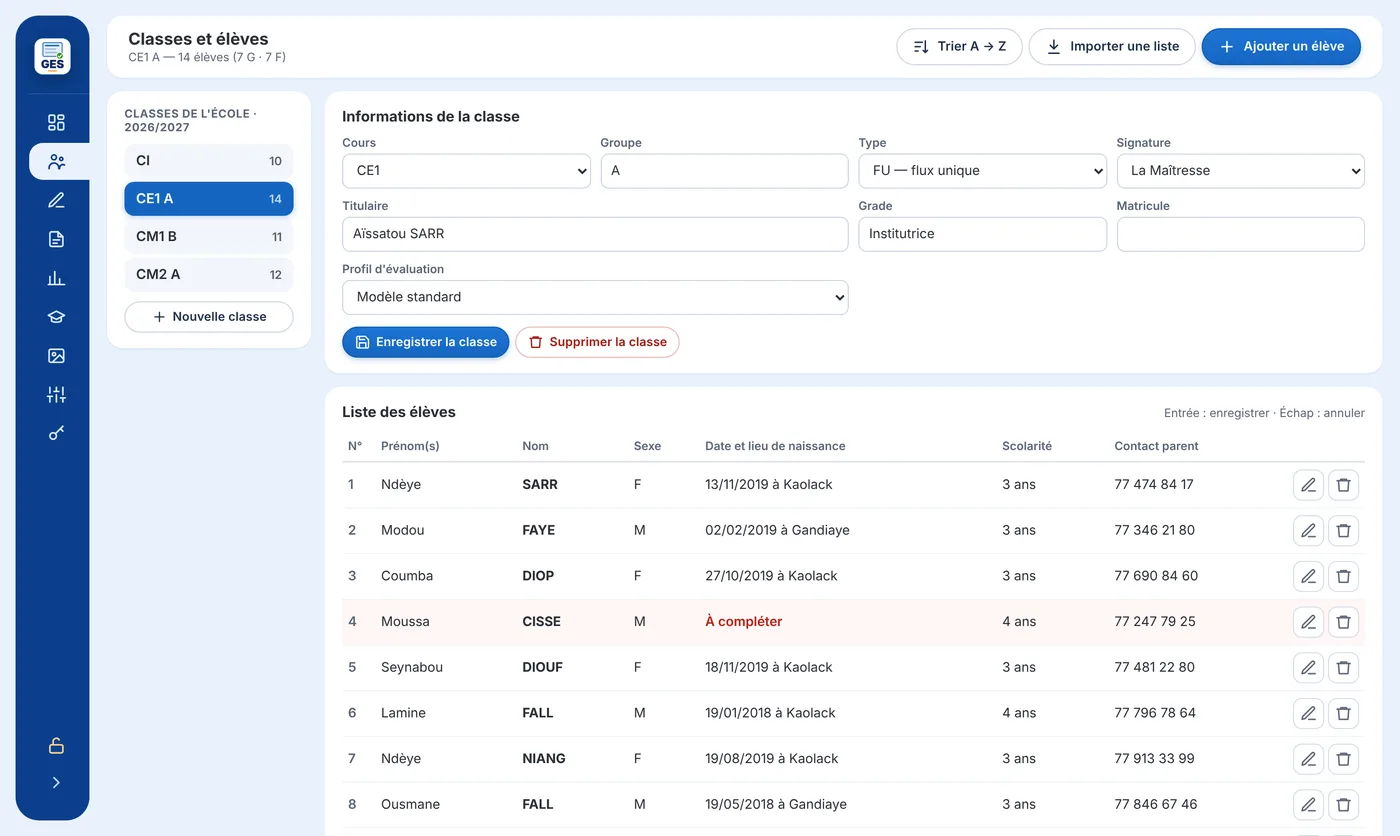Select the CI class in list

[x=209, y=161]
